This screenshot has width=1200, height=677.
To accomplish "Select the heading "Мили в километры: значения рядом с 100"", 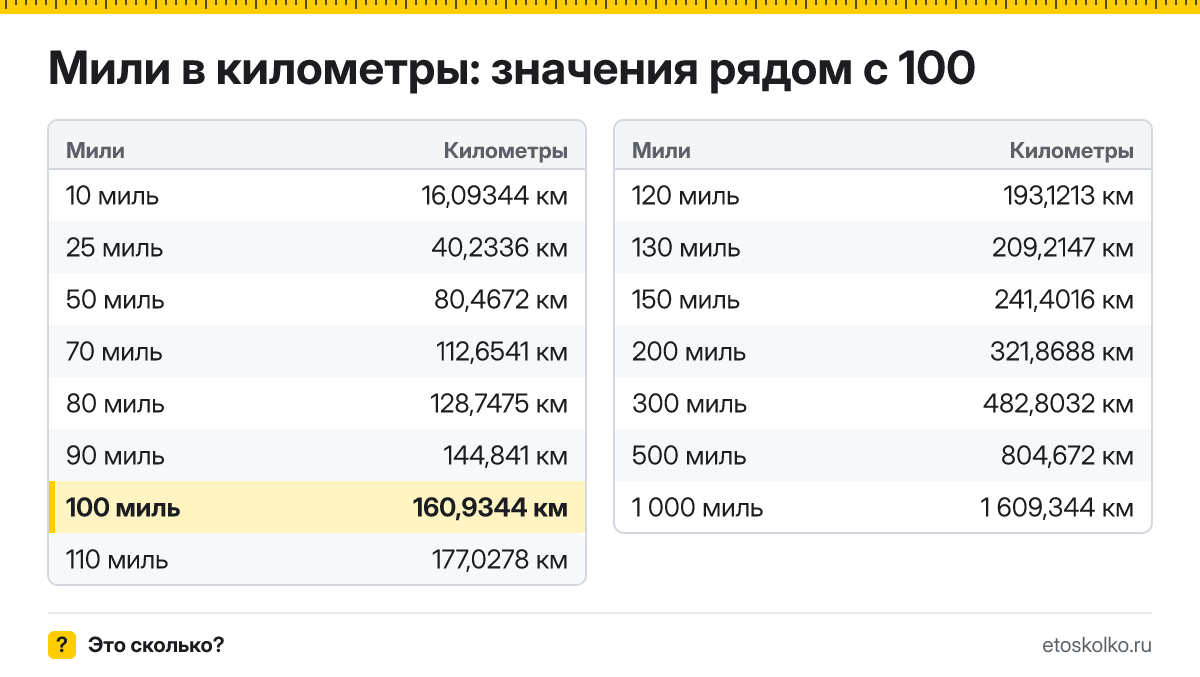I will [511, 69].
